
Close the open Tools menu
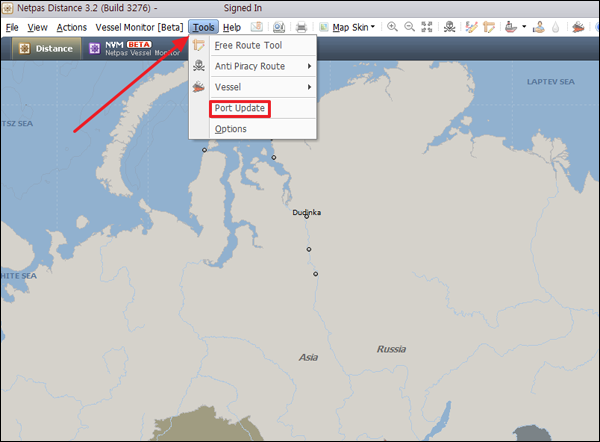point(203,28)
